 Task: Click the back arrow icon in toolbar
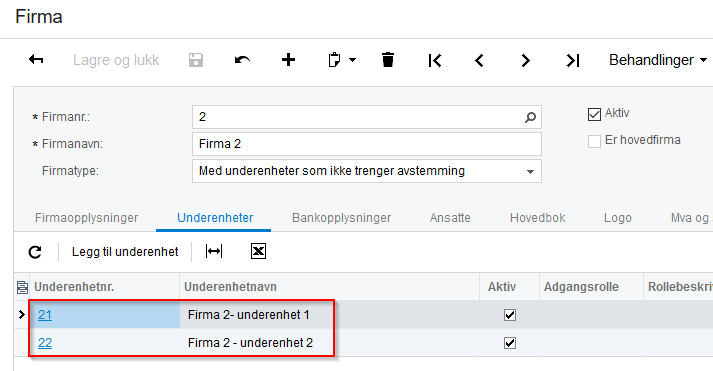click(x=36, y=60)
